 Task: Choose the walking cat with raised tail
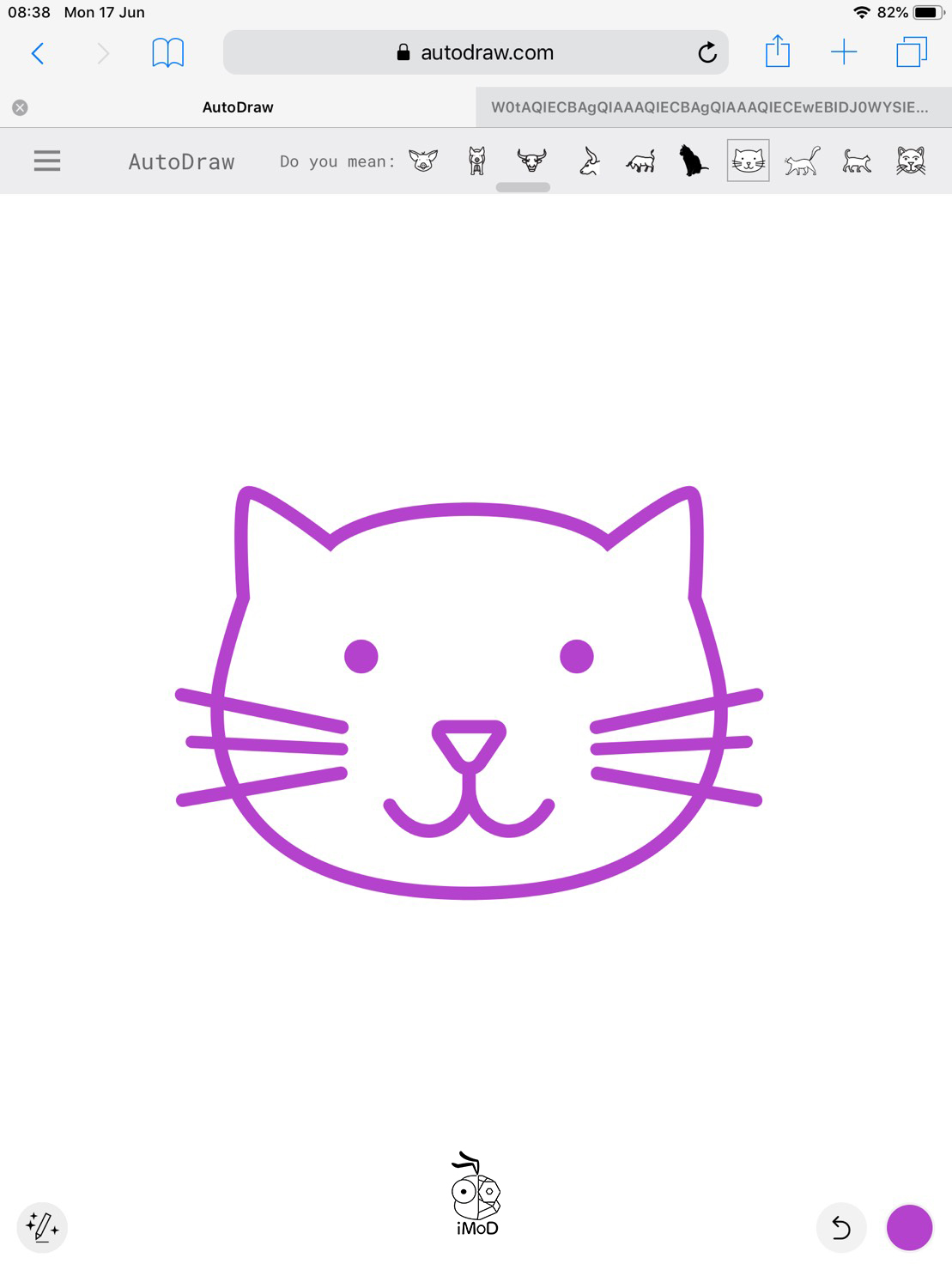[802, 161]
